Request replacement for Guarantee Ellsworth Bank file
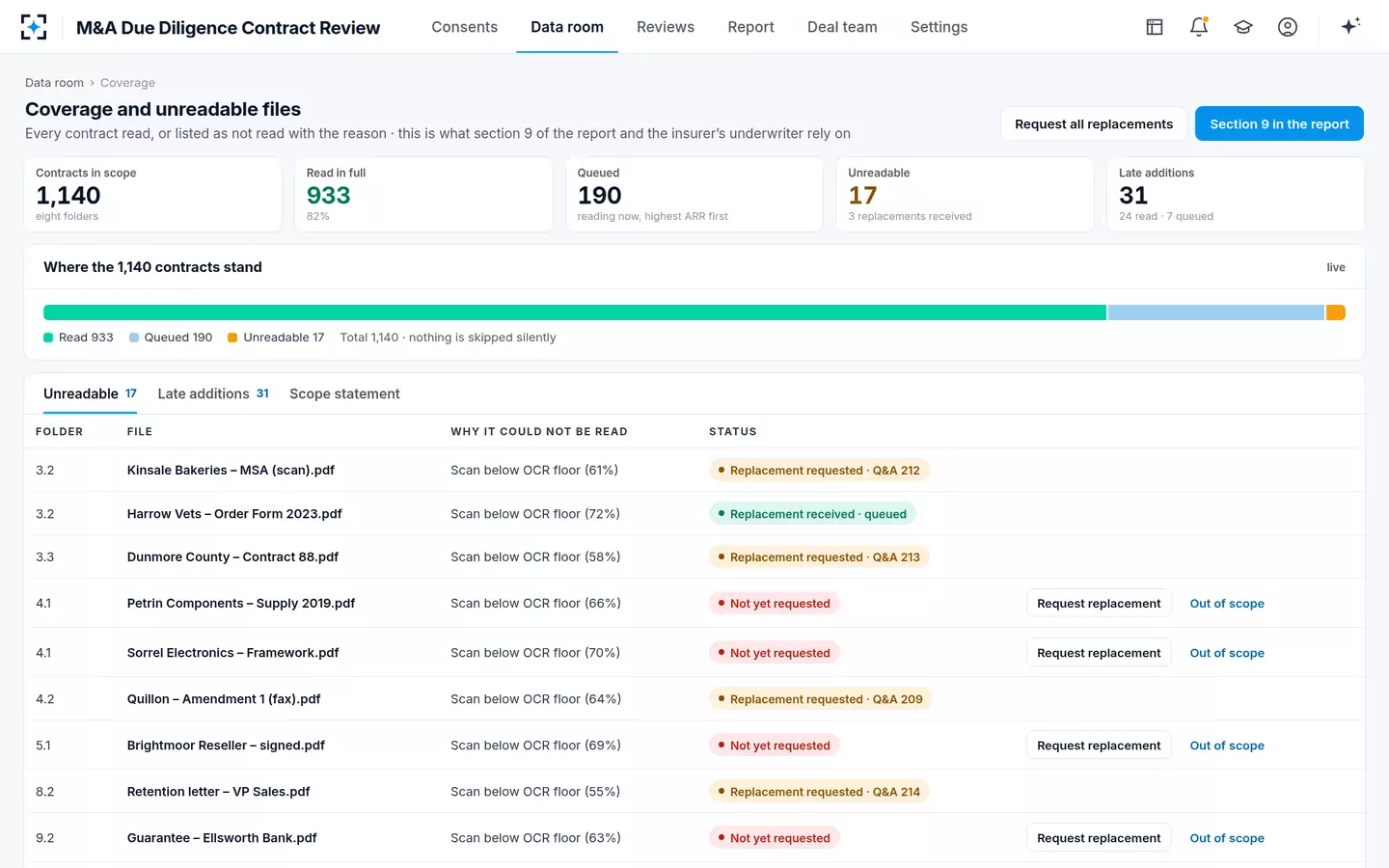The image size is (1389, 868). 1099,838
